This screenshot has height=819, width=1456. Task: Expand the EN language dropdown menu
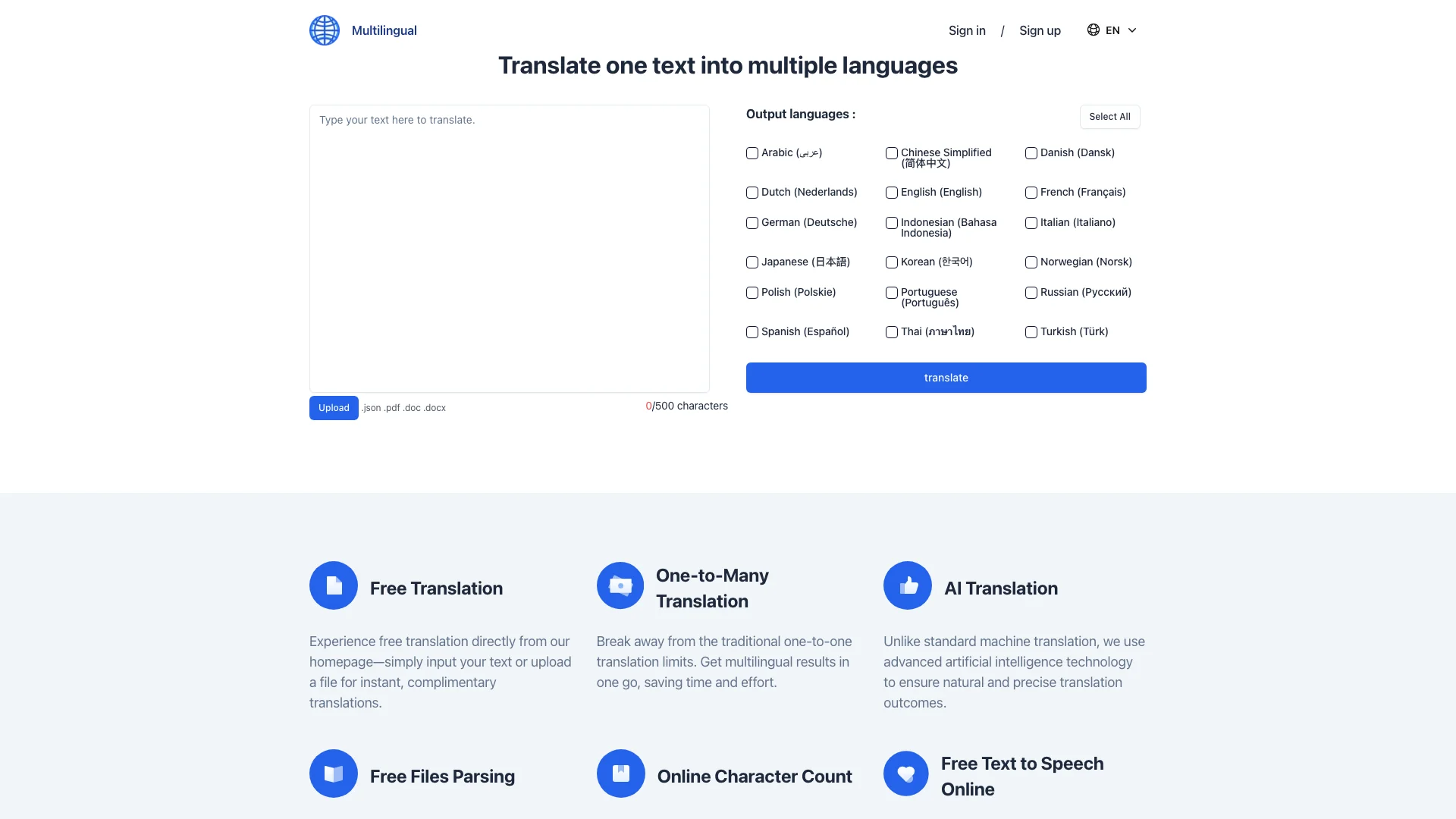(x=1112, y=30)
